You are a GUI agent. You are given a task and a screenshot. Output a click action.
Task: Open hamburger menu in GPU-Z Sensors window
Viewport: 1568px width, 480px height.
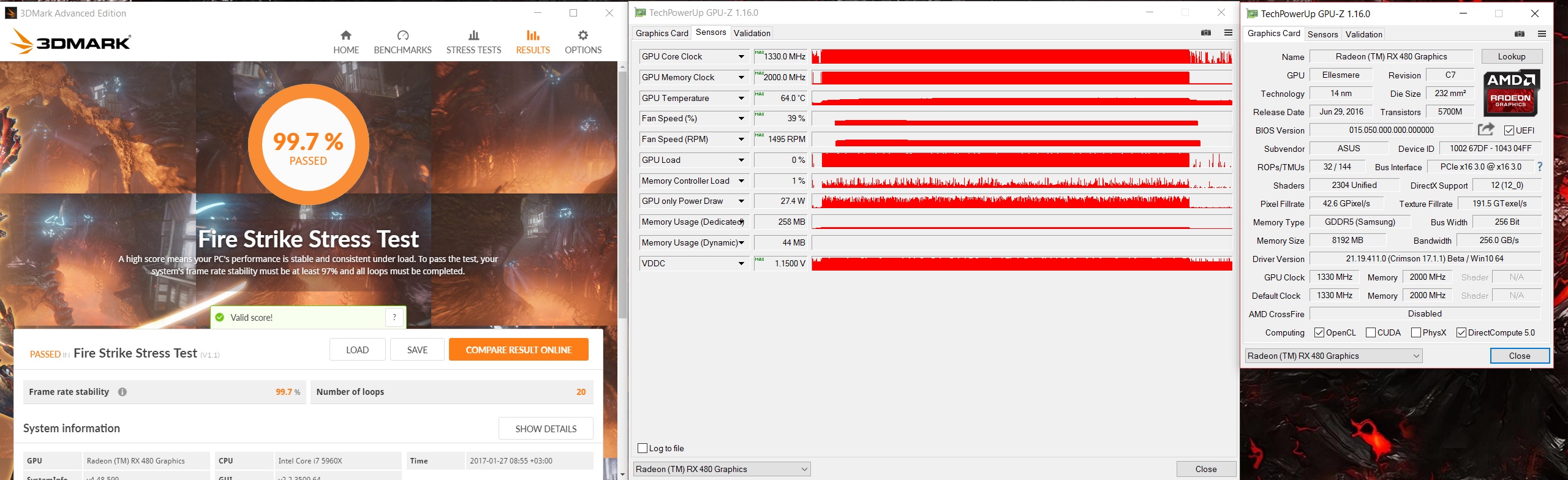coord(1228,33)
